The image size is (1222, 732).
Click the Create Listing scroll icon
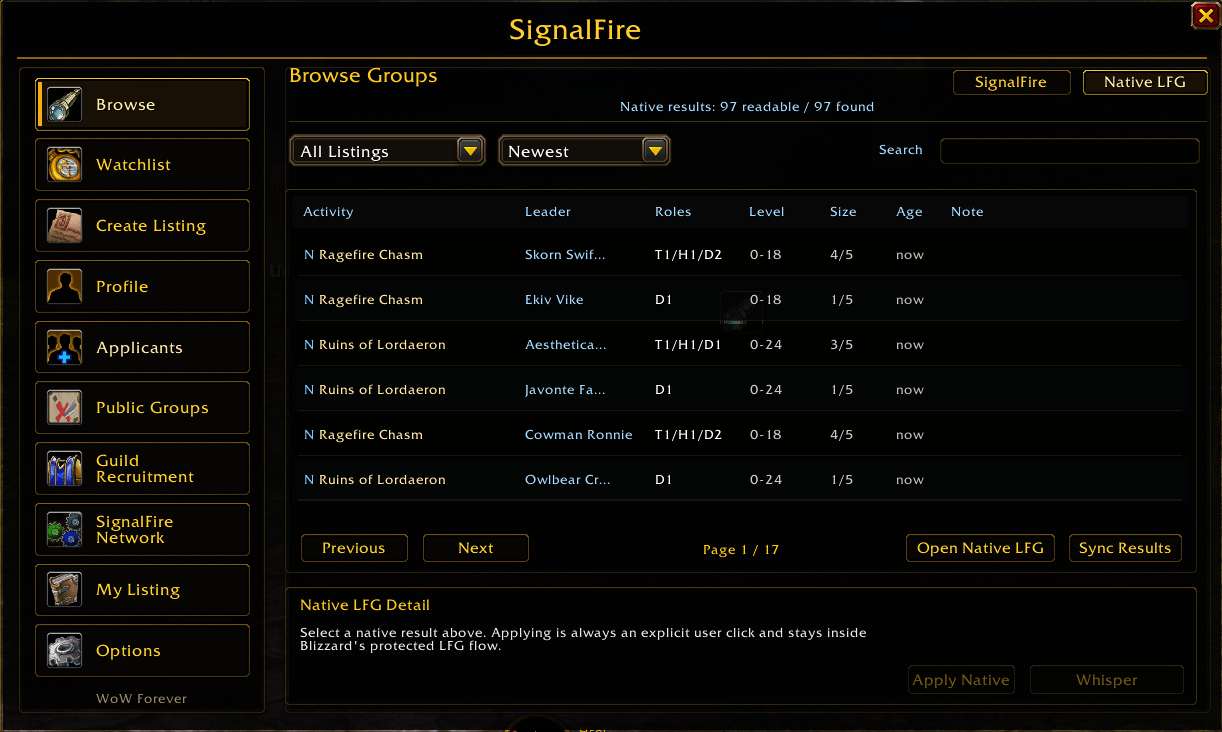pos(65,226)
